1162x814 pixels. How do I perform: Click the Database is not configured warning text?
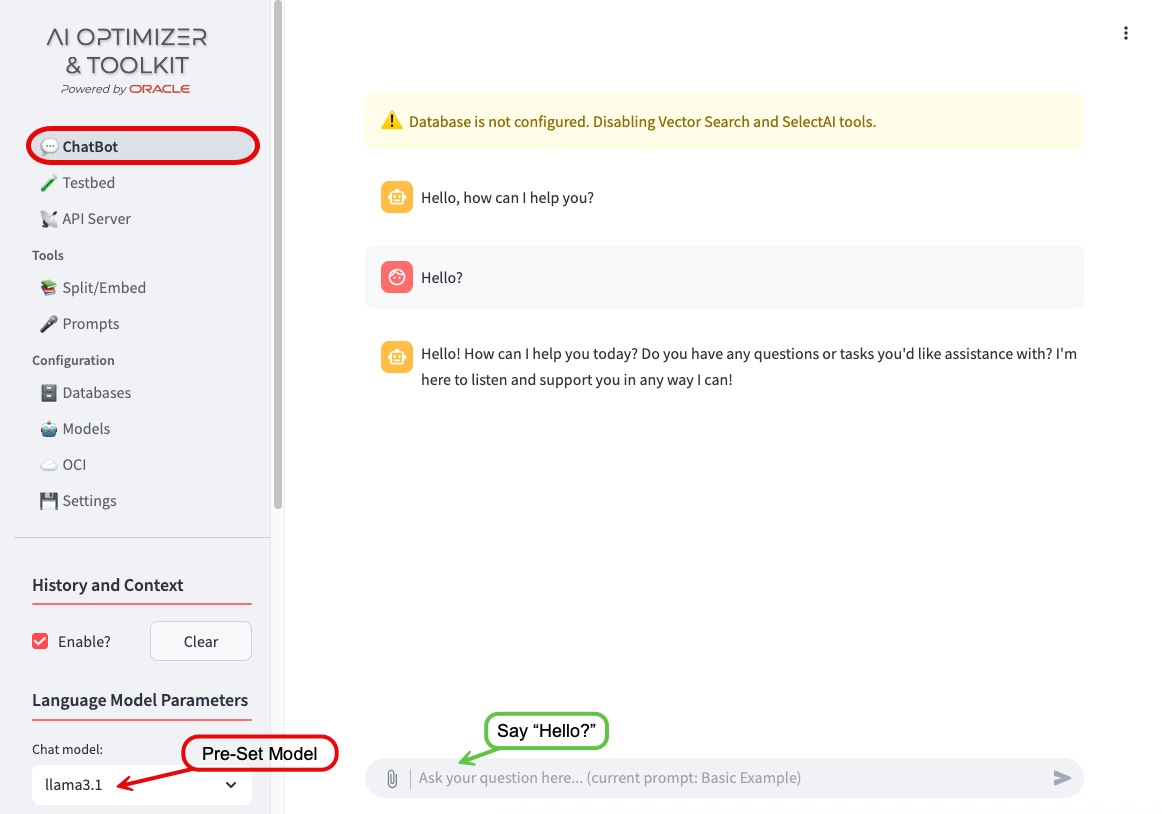pos(643,122)
